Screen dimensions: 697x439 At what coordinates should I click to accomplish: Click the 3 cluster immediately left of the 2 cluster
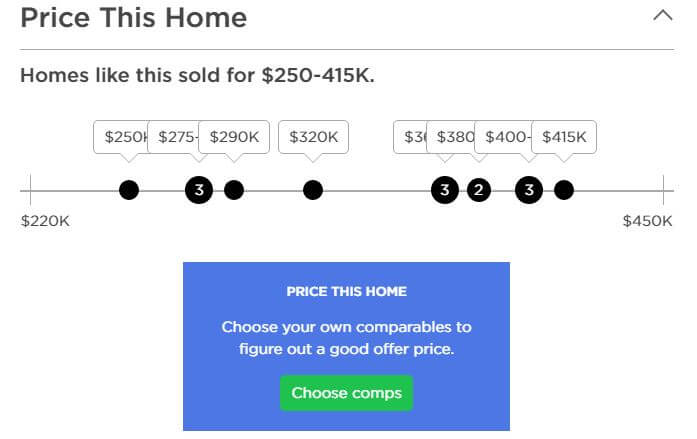click(445, 190)
